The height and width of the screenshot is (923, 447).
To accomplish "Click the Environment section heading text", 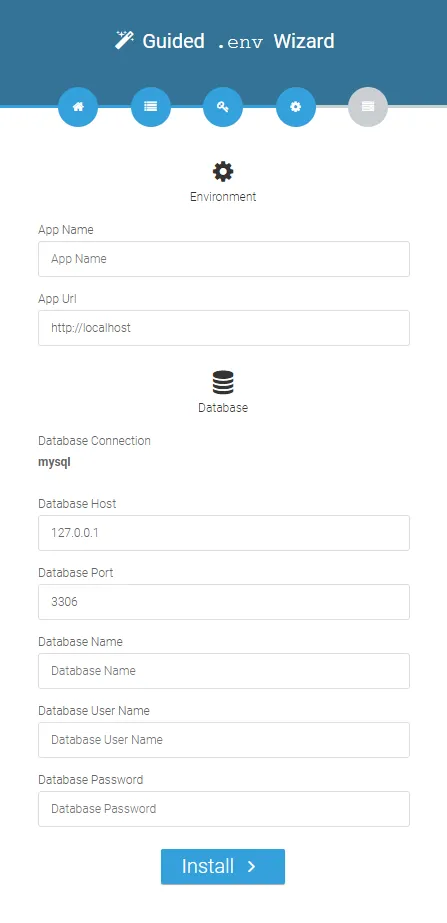I will pos(223,197).
